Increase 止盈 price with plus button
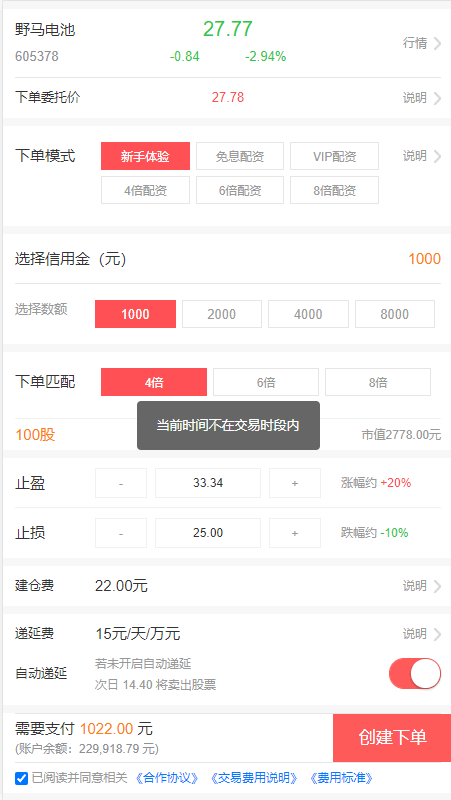This screenshot has height=800, width=451. pyautogui.click(x=295, y=483)
